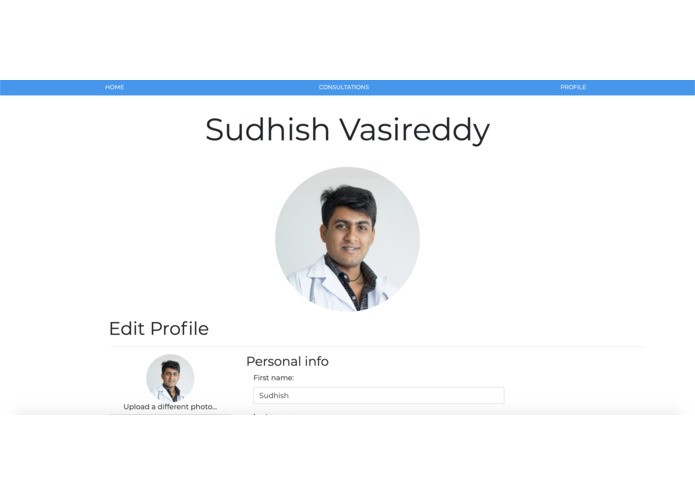Image resolution: width=695 pixels, height=494 pixels.
Task: Click the Edit Profile heading
Action: [x=159, y=329]
